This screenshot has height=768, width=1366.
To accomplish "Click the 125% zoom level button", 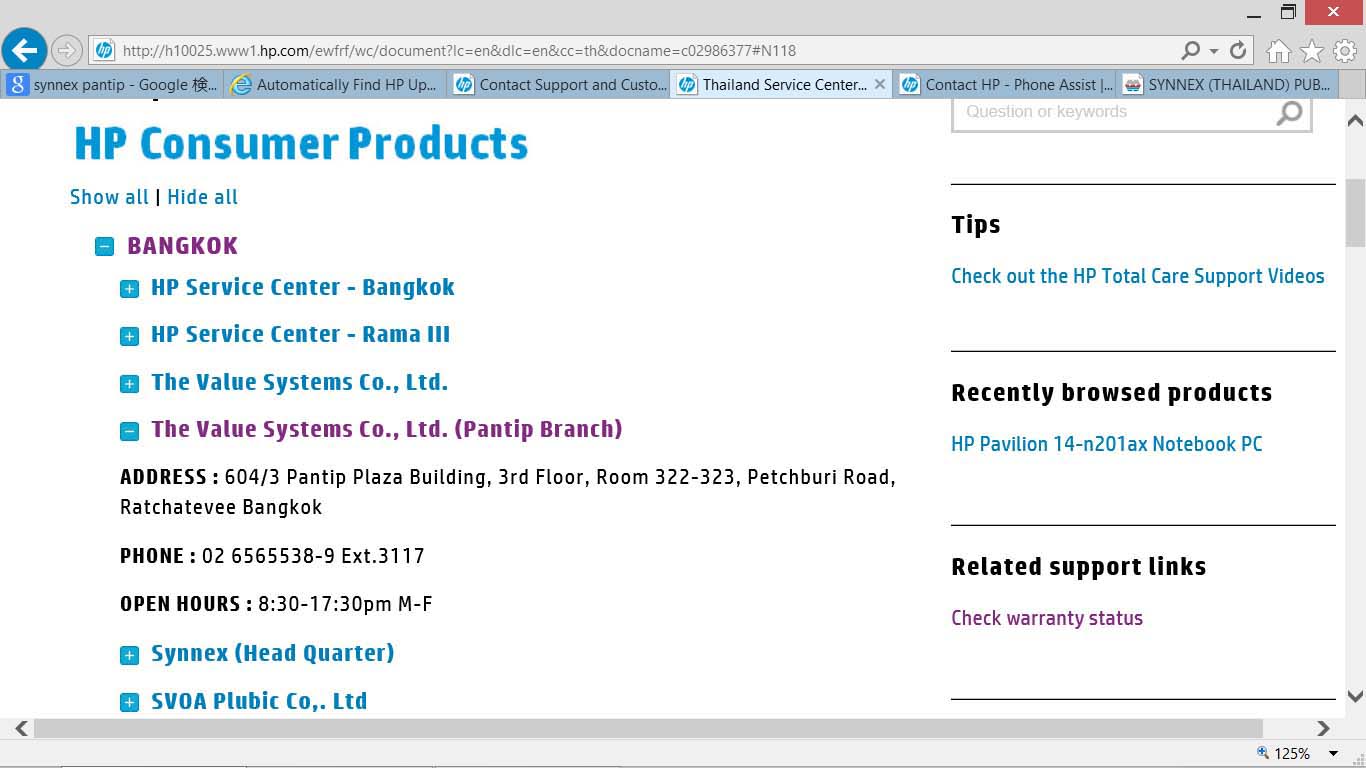I will [x=1283, y=753].
